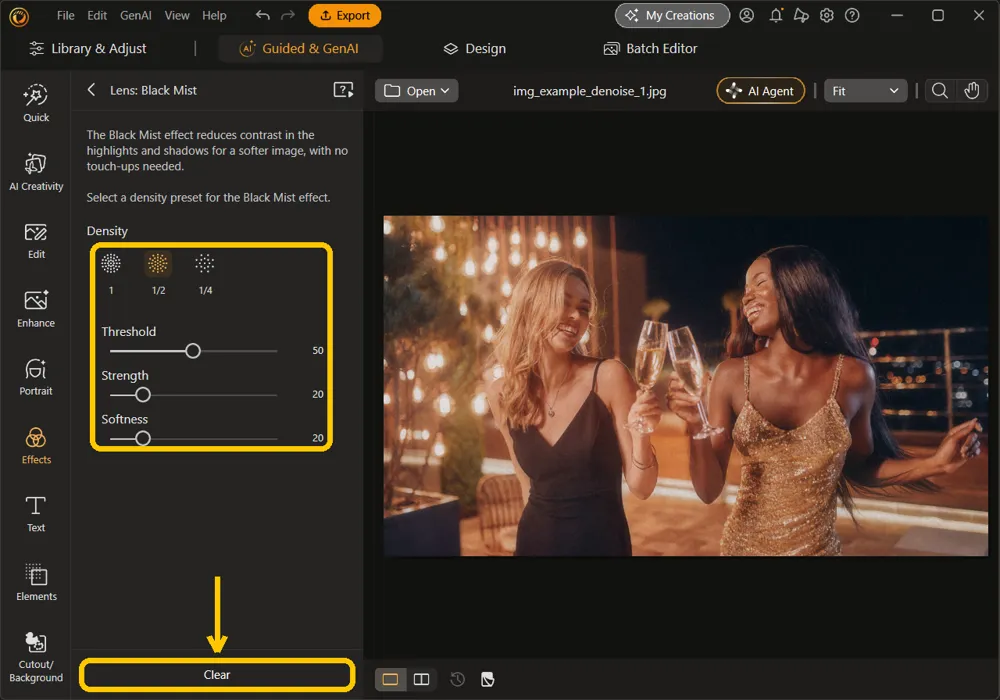Select density preset 1/2

click(x=158, y=273)
